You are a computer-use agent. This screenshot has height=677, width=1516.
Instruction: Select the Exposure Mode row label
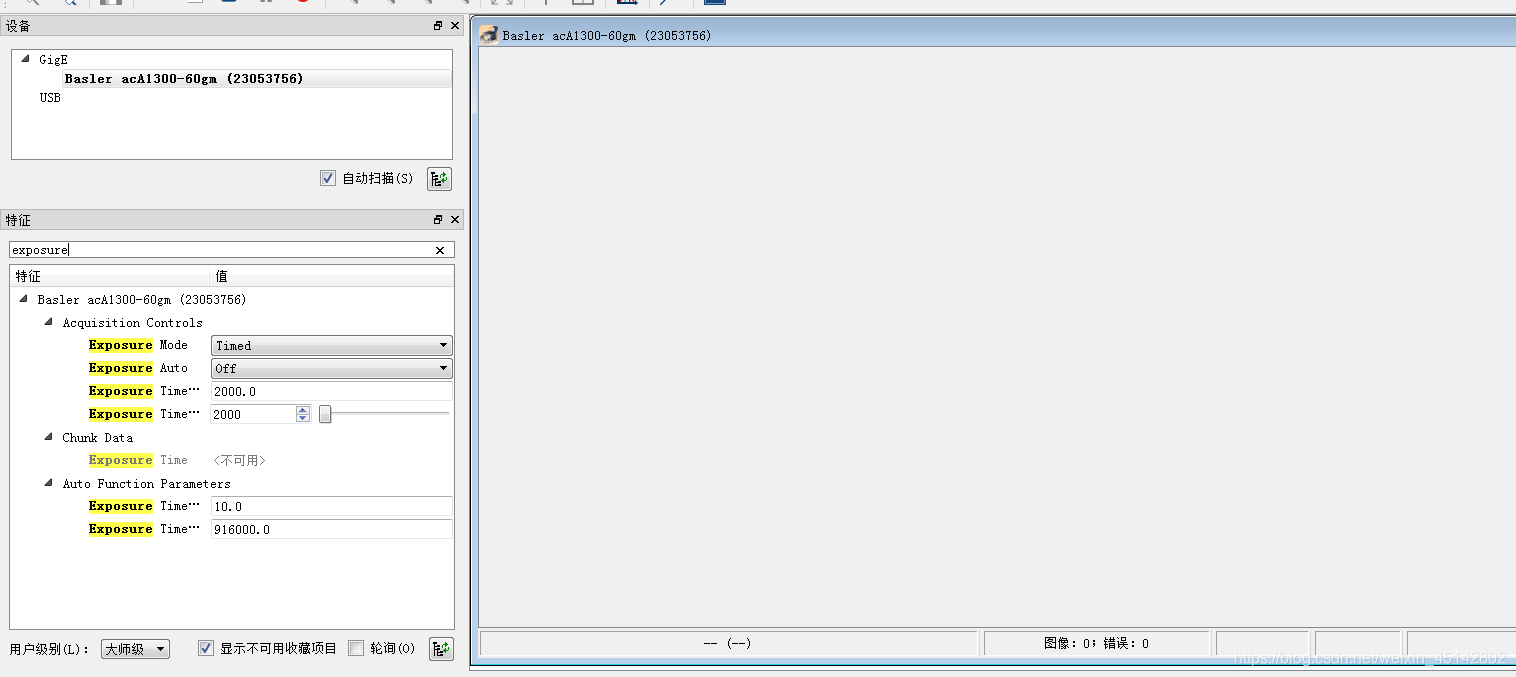[138, 345]
